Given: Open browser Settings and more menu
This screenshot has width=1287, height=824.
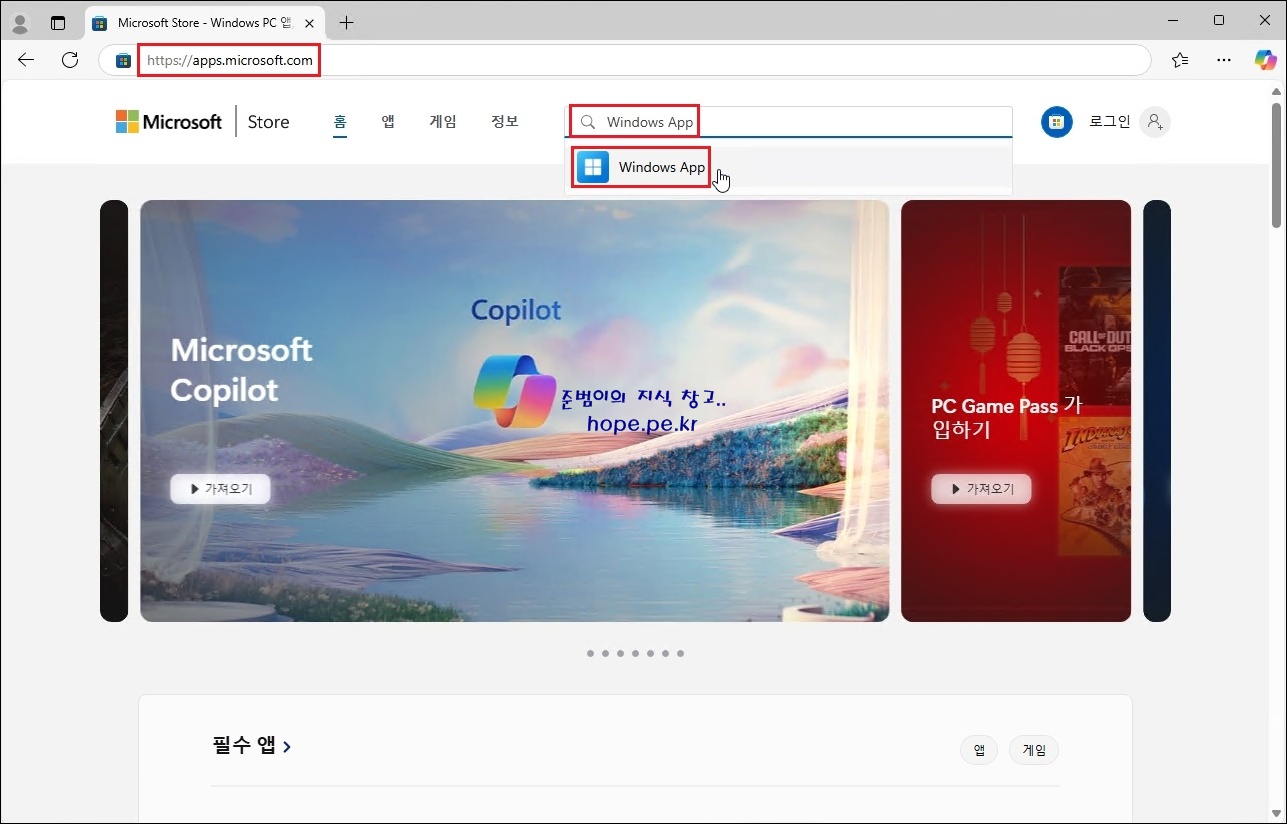Looking at the screenshot, I should (x=1224, y=60).
